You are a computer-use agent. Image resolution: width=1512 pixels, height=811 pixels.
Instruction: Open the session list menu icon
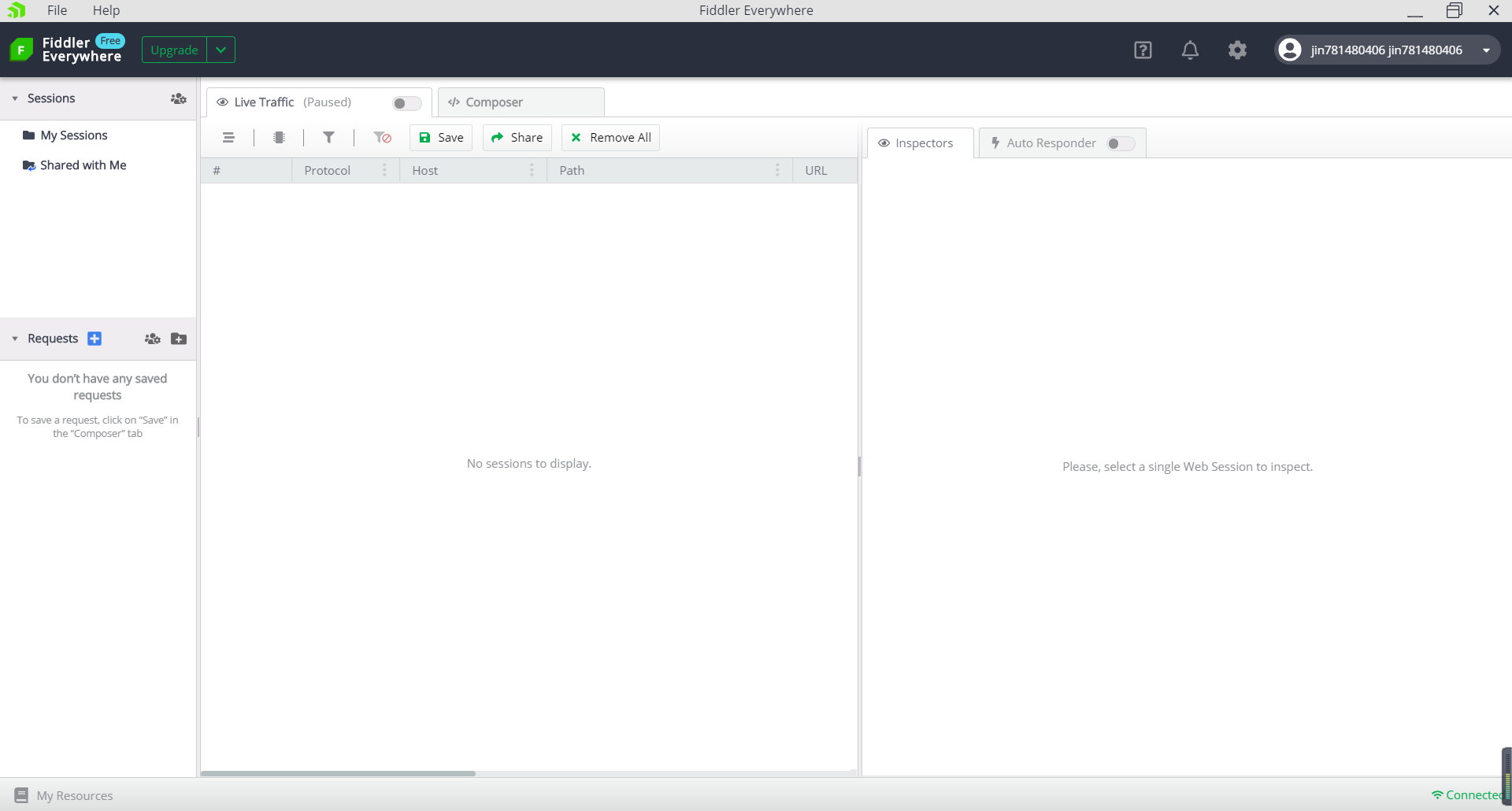[x=229, y=137]
